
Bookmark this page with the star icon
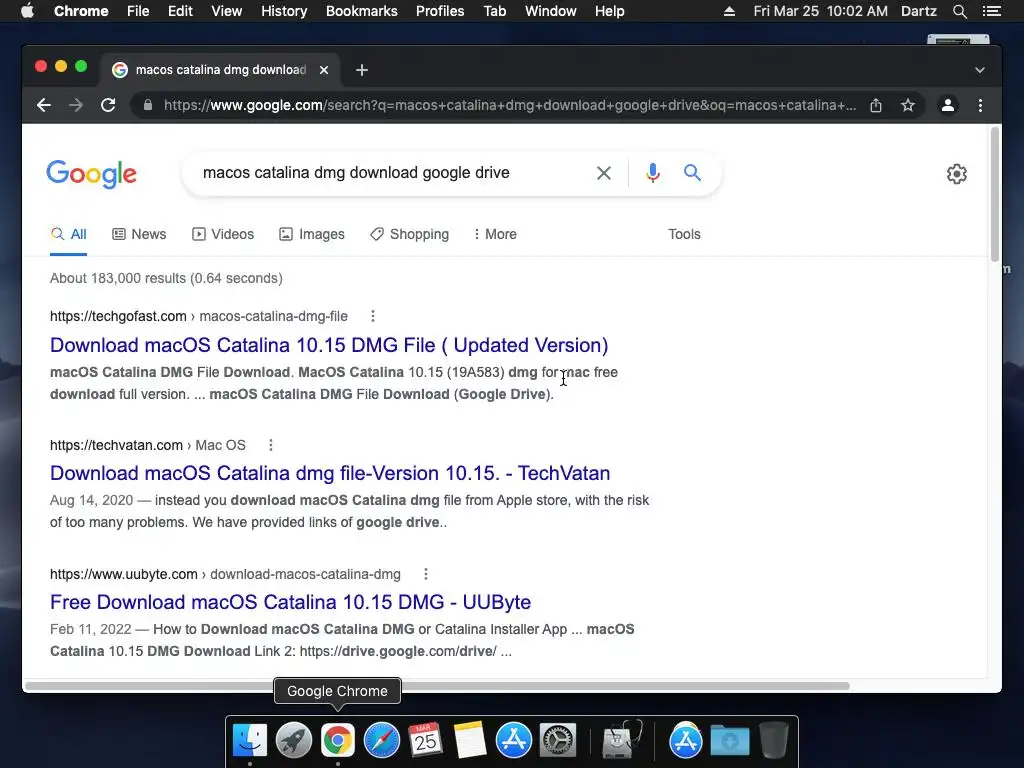(908, 105)
